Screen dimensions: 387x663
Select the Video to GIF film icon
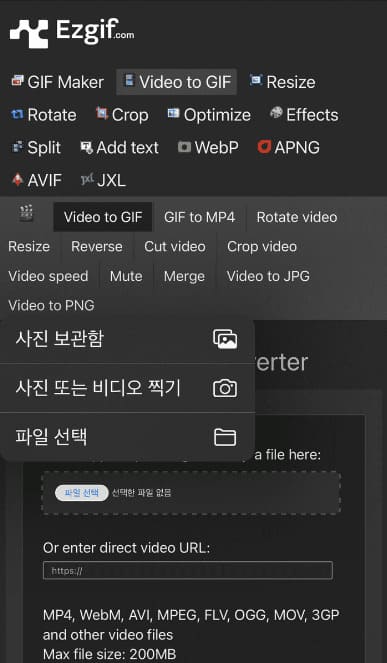(x=129, y=80)
